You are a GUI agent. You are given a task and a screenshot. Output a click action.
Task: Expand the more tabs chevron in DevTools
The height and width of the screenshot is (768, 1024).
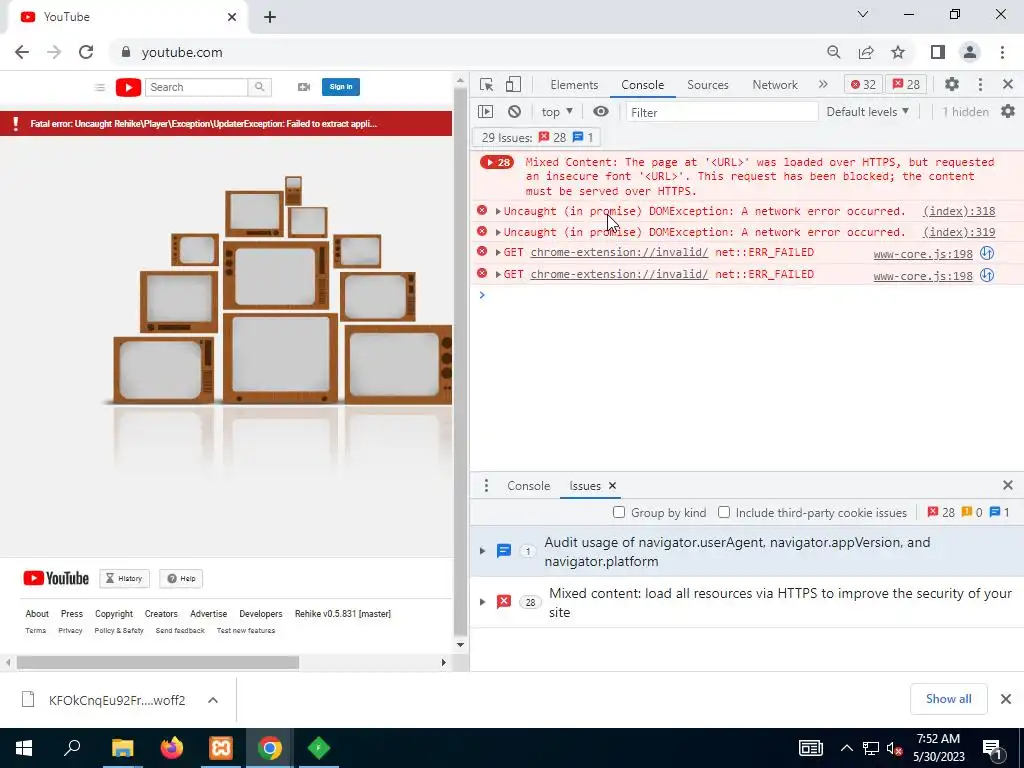(x=823, y=84)
